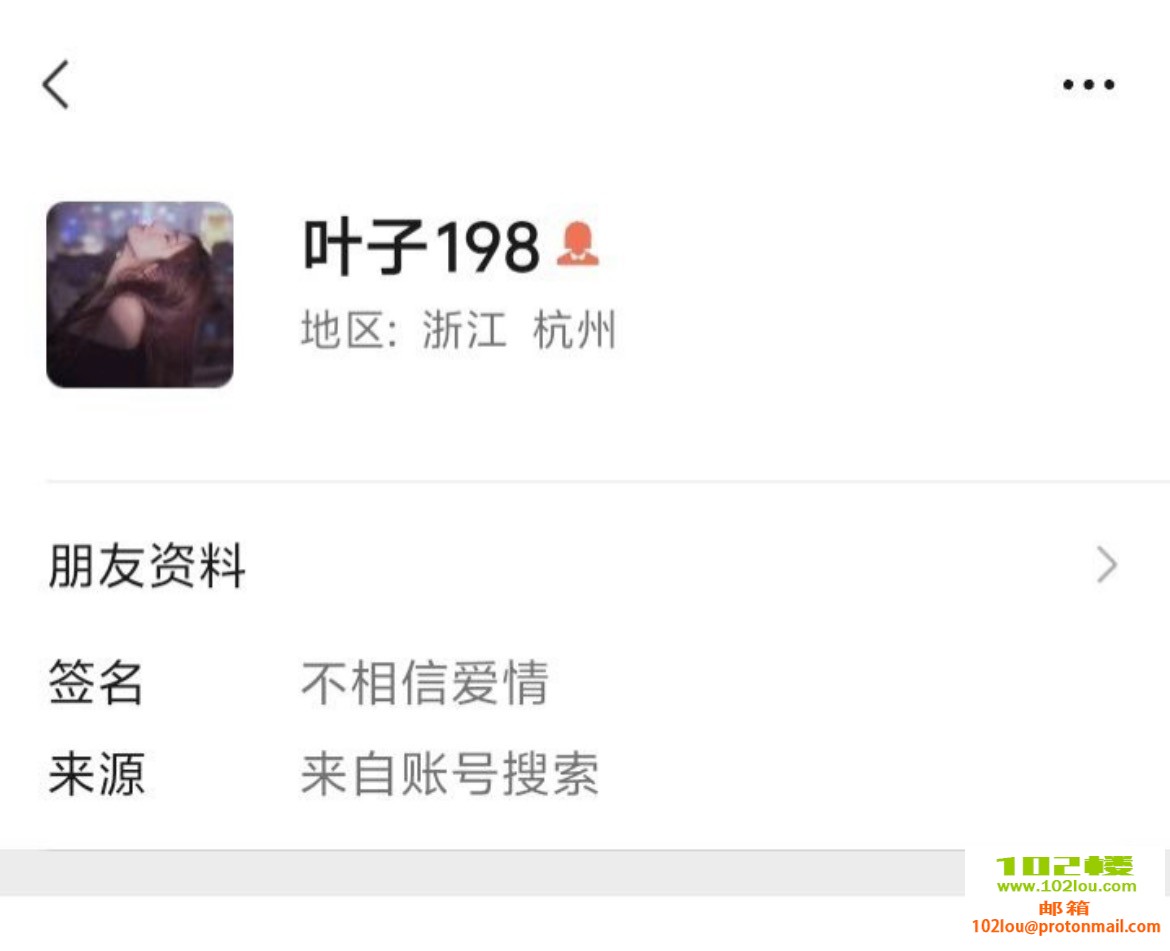This screenshot has width=1170, height=951.
Task: Open the www.102lou.com link
Action: [x=1066, y=887]
